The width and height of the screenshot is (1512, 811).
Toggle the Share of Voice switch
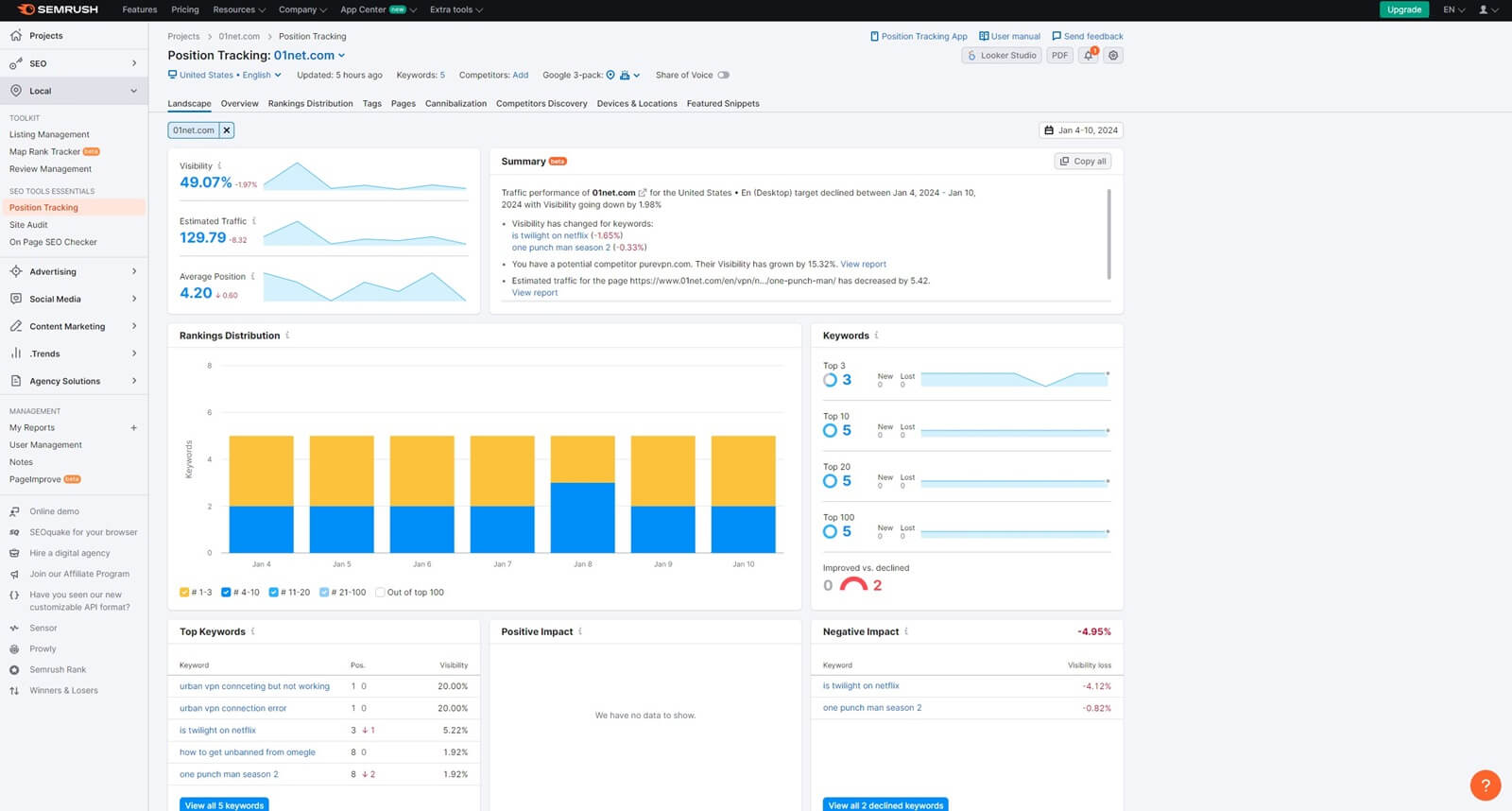[x=723, y=75]
